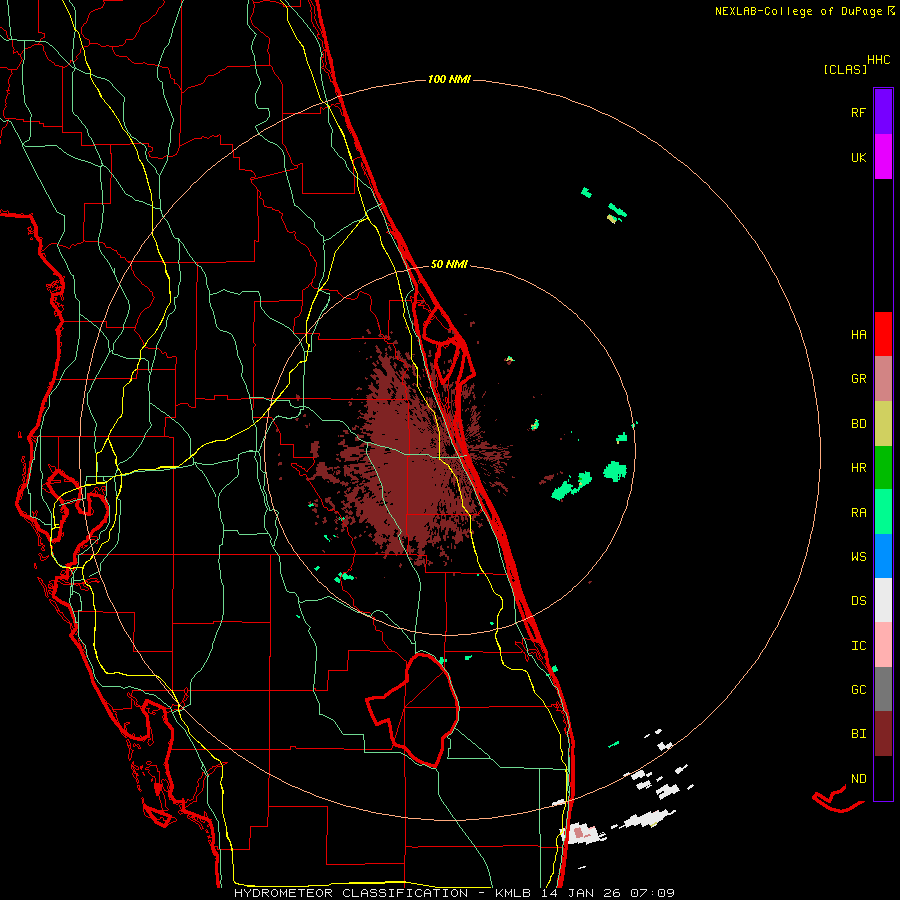Select the WS legend label
Screen dimensions: 900x900
point(858,557)
